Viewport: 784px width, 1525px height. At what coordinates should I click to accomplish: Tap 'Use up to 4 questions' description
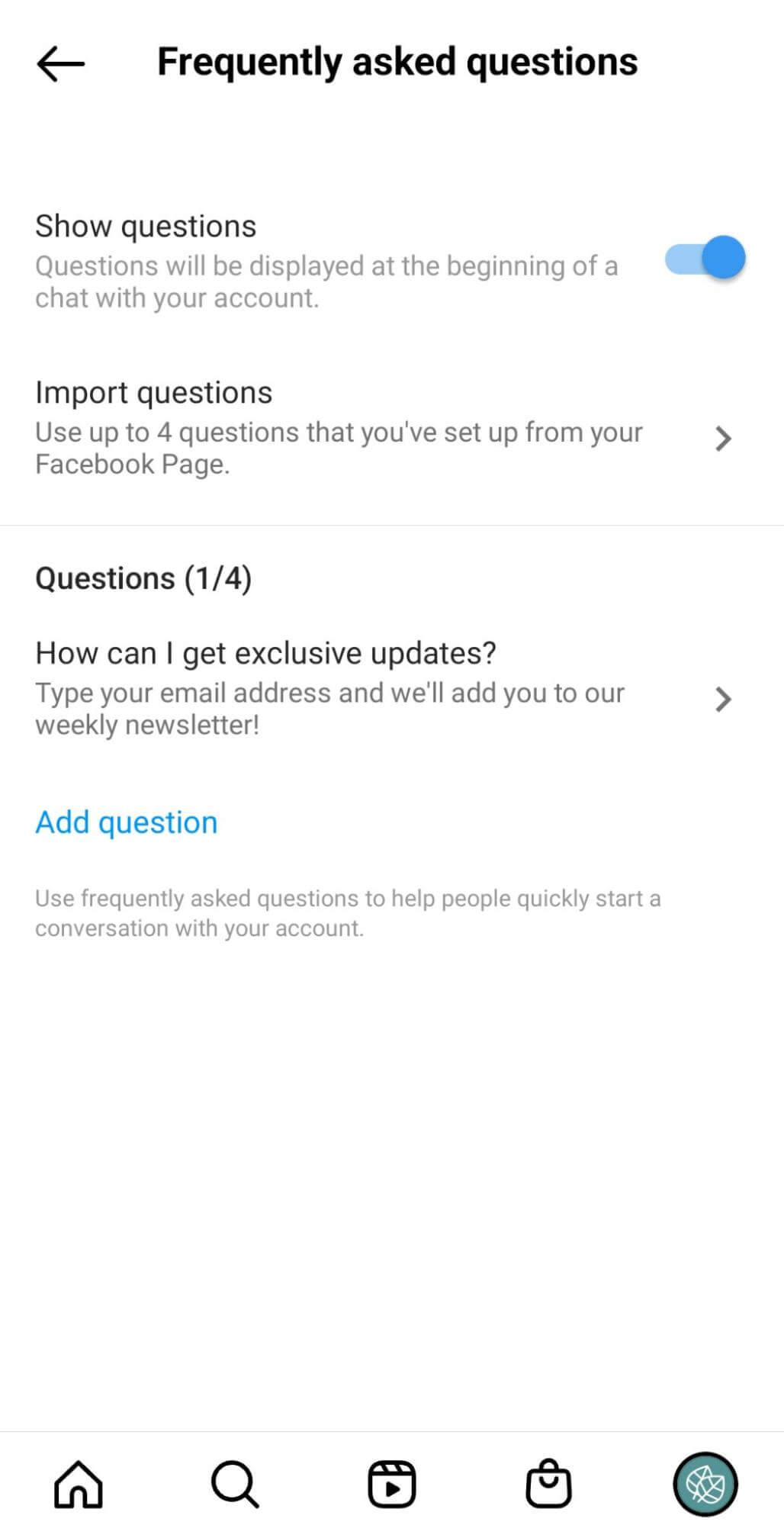click(x=339, y=448)
